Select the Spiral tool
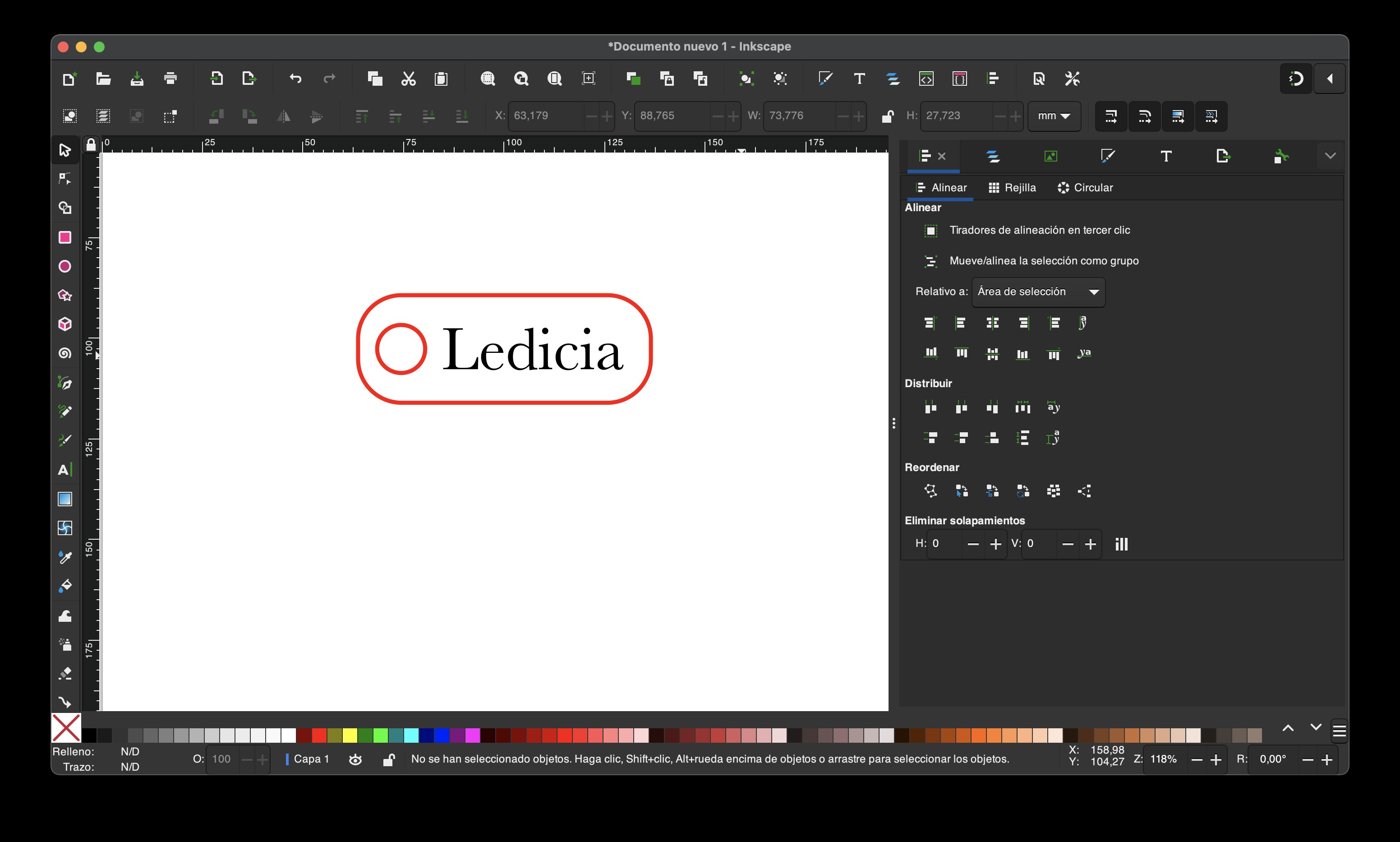Image resolution: width=1400 pixels, height=842 pixels. pyautogui.click(x=64, y=353)
